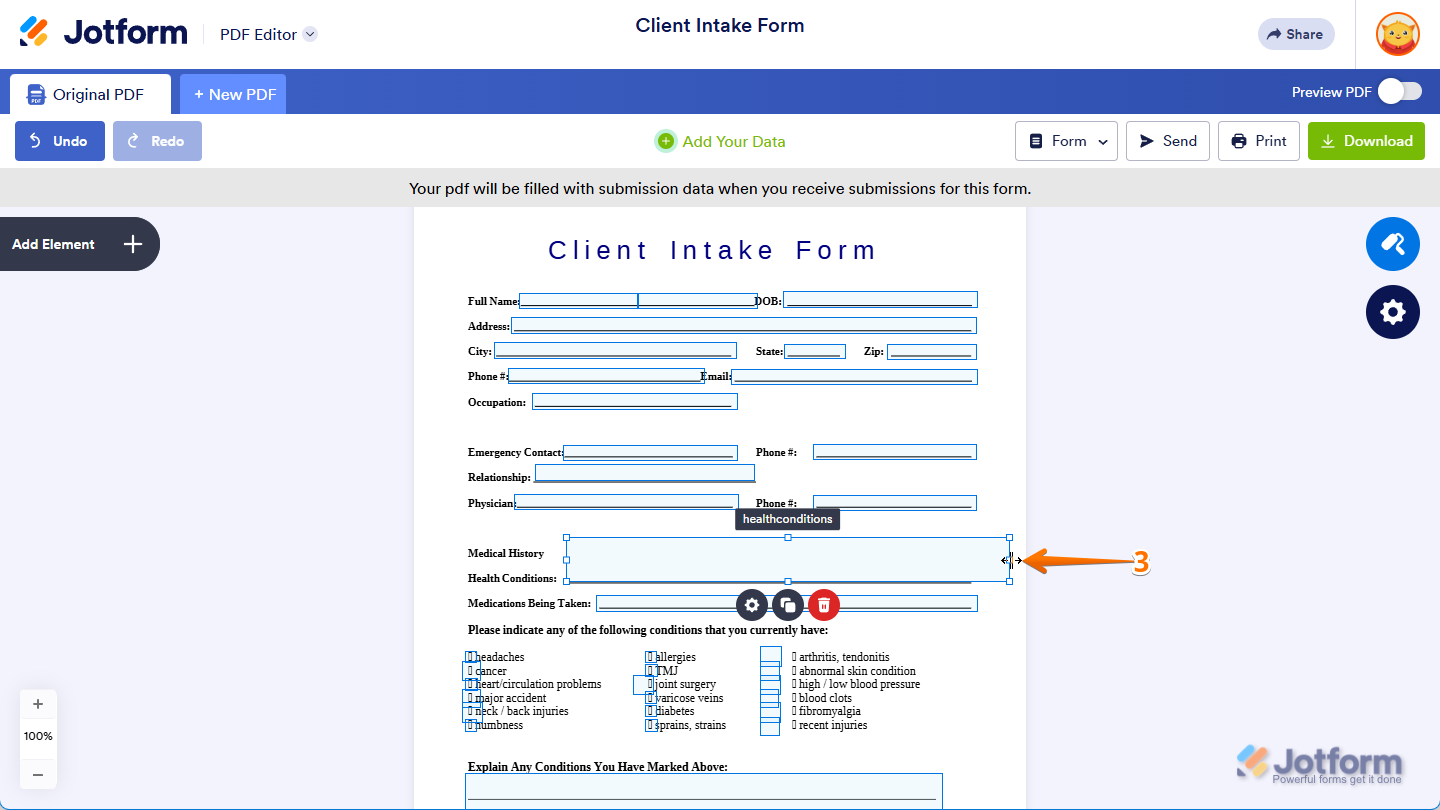The width and height of the screenshot is (1440, 810).
Task: Click the Full Name input field
Action: [x=578, y=299]
